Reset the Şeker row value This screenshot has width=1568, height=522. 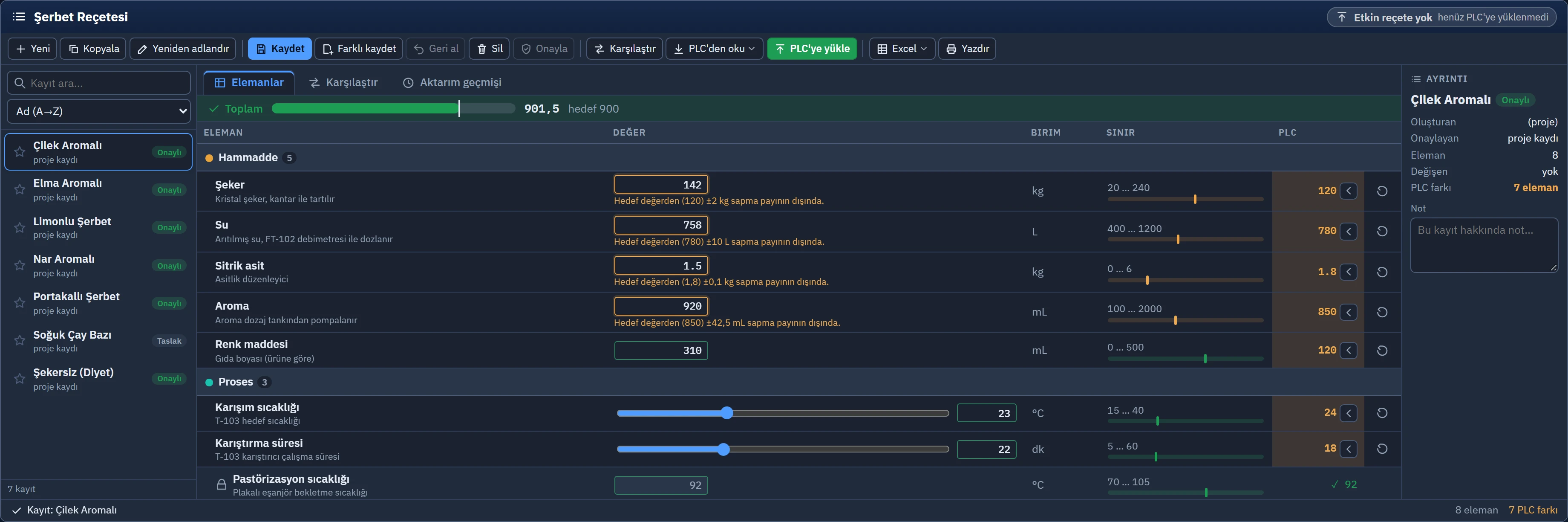(1382, 191)
